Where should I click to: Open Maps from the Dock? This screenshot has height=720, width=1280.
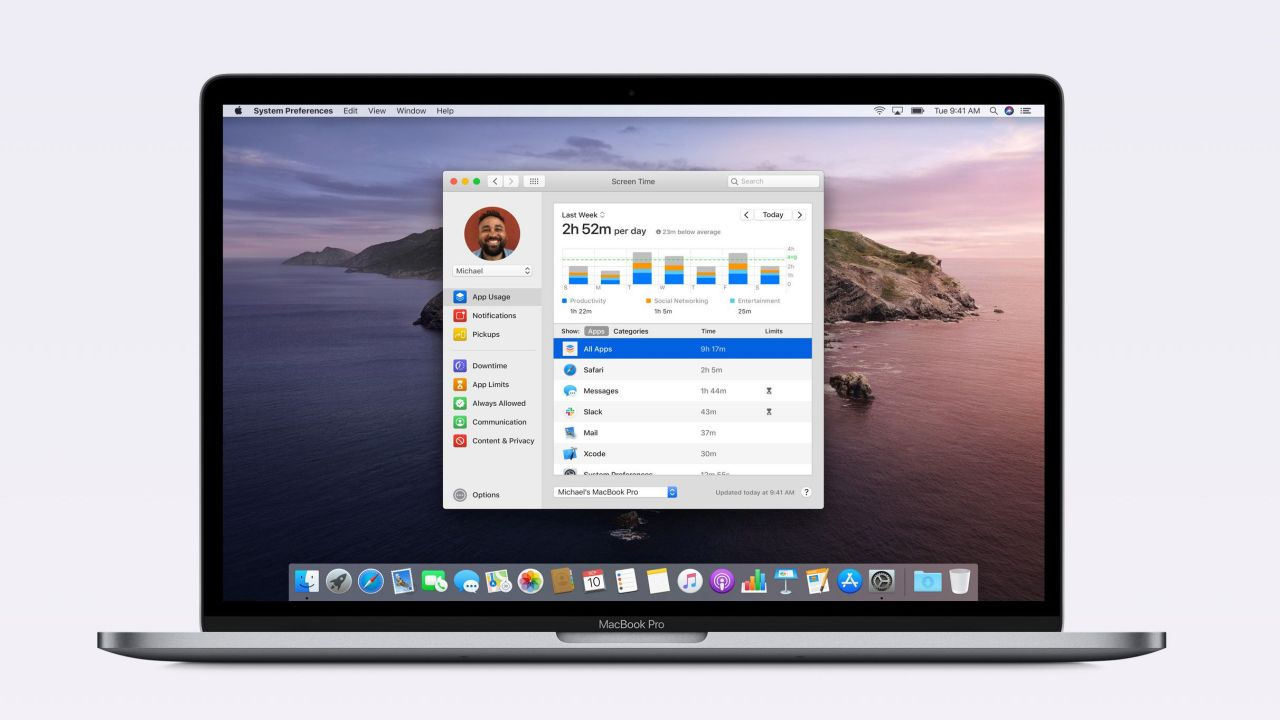click(x=498, y=581)
